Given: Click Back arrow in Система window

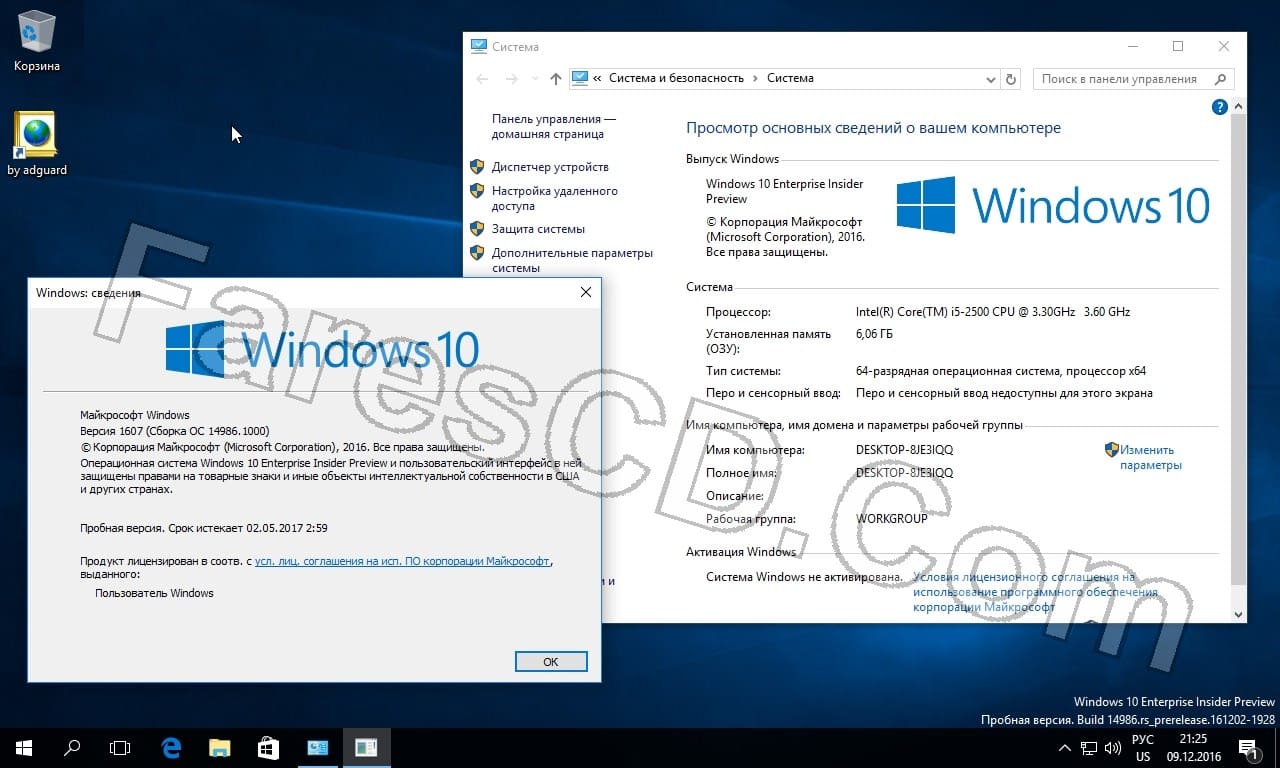Looking at the screenshot, I should (483, 79).
